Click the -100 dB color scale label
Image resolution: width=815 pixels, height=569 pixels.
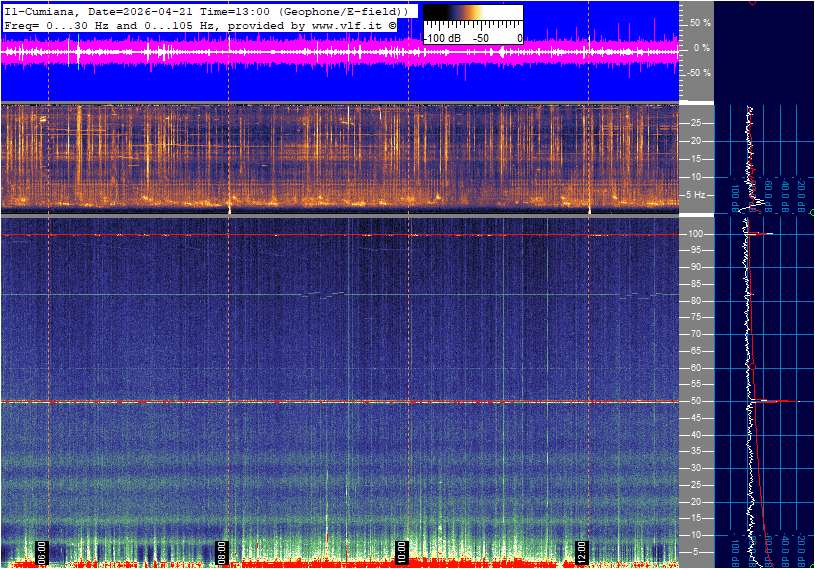tap(441, 37)
